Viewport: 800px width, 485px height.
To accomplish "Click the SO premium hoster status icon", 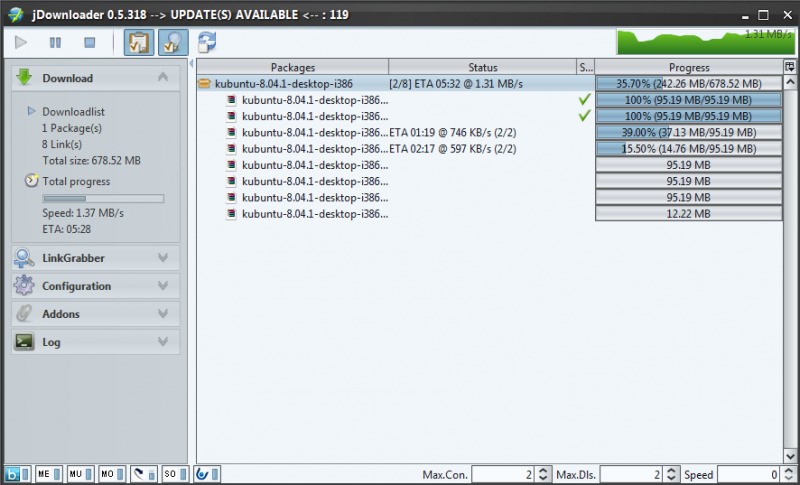I will tap(171, 474).
